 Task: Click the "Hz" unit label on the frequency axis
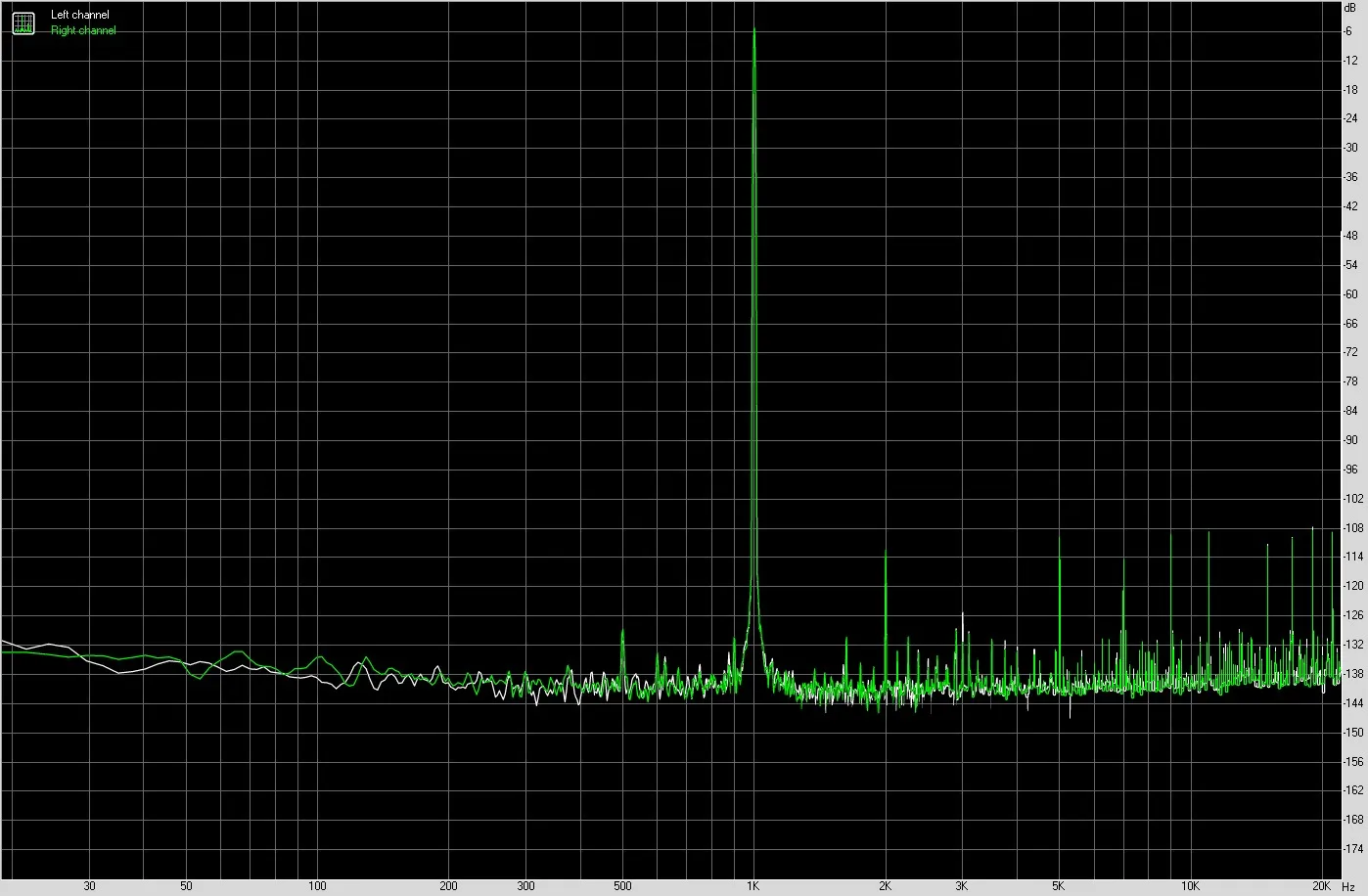pyautogui.click(x=1348, y=886)
